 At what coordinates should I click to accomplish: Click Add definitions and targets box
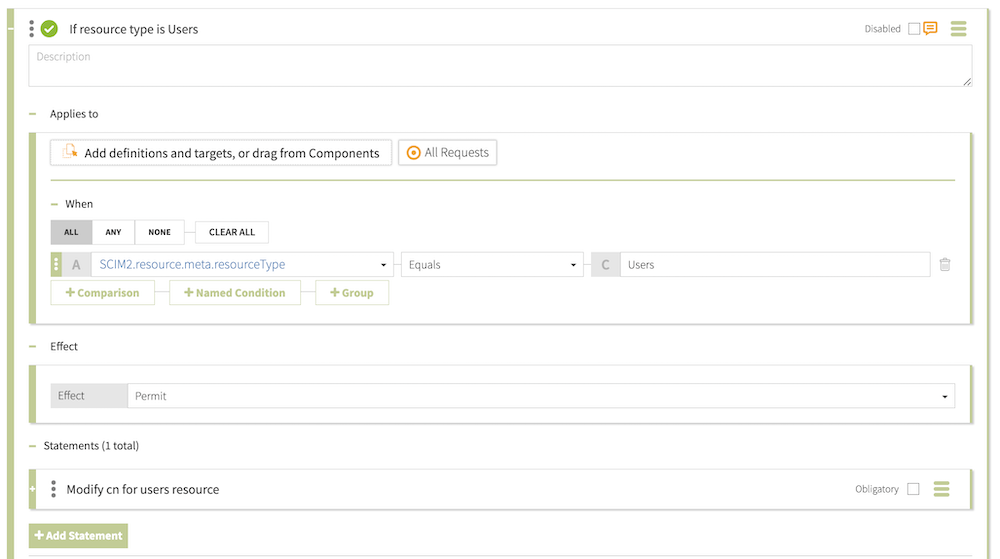(x=221, y=153)
